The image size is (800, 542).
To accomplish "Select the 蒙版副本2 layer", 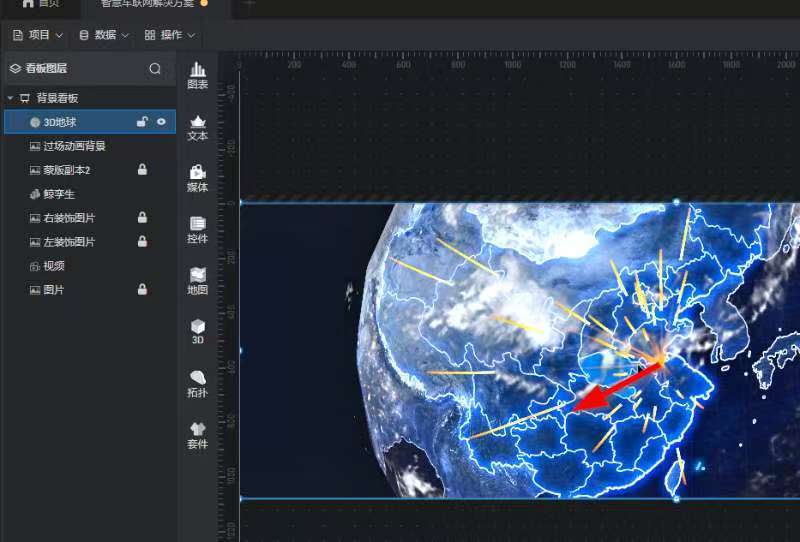I will coord(90,170).
